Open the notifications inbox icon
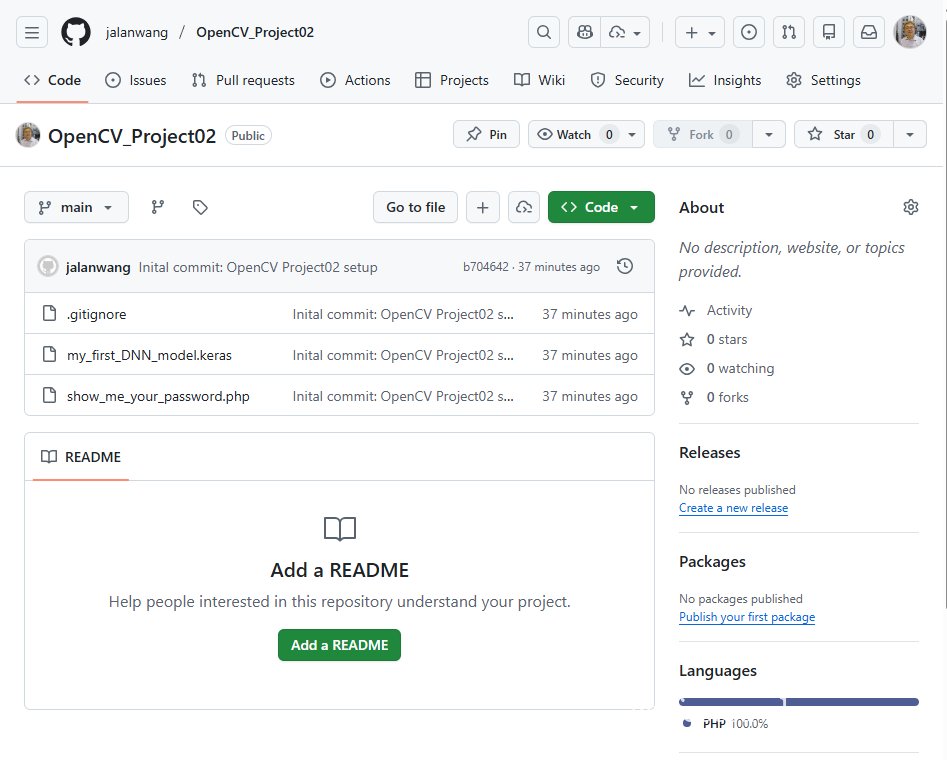947x760 pixels. tap(869, 32)
